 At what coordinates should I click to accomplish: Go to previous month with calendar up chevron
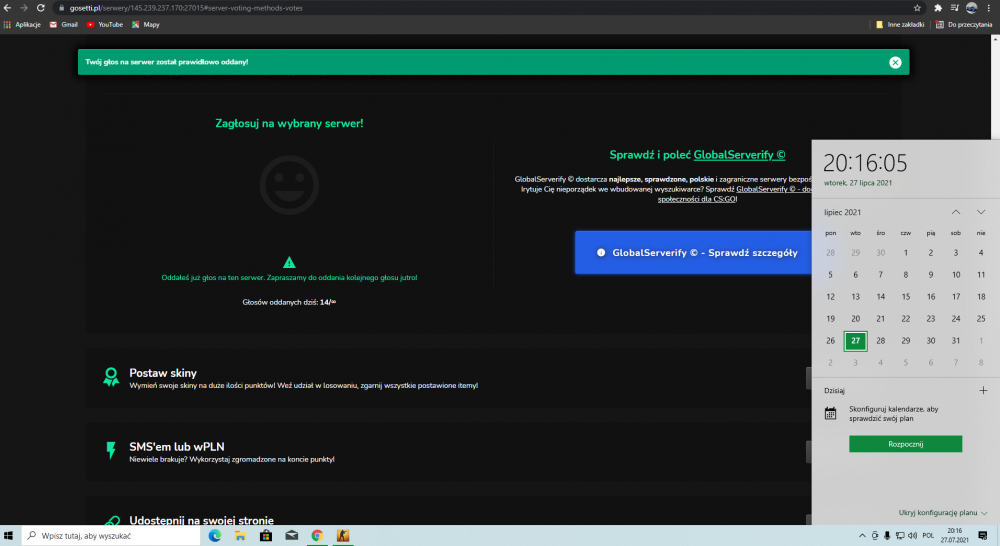pos(955,212)
